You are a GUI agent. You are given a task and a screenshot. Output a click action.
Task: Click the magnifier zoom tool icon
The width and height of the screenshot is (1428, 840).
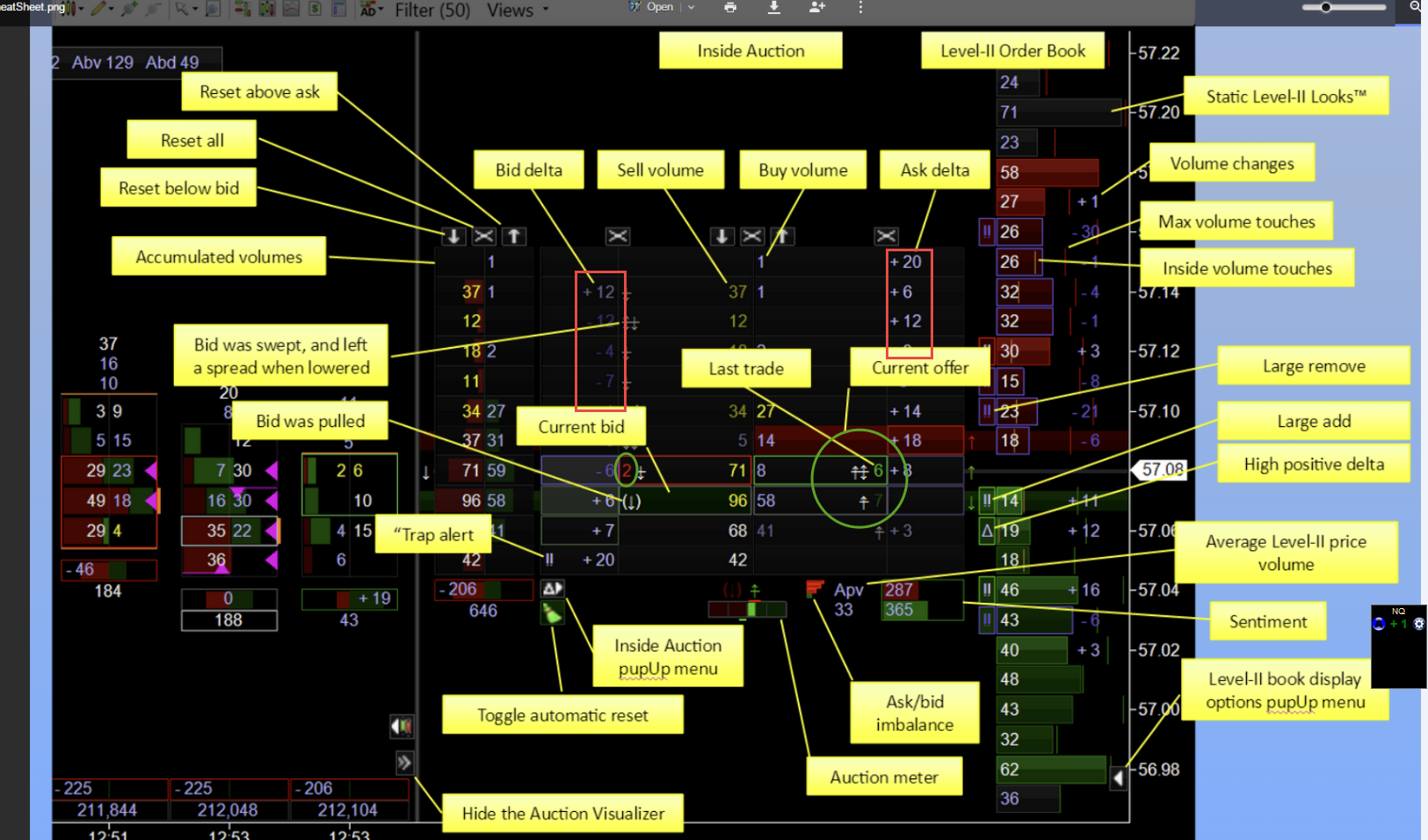pos(214,9)
